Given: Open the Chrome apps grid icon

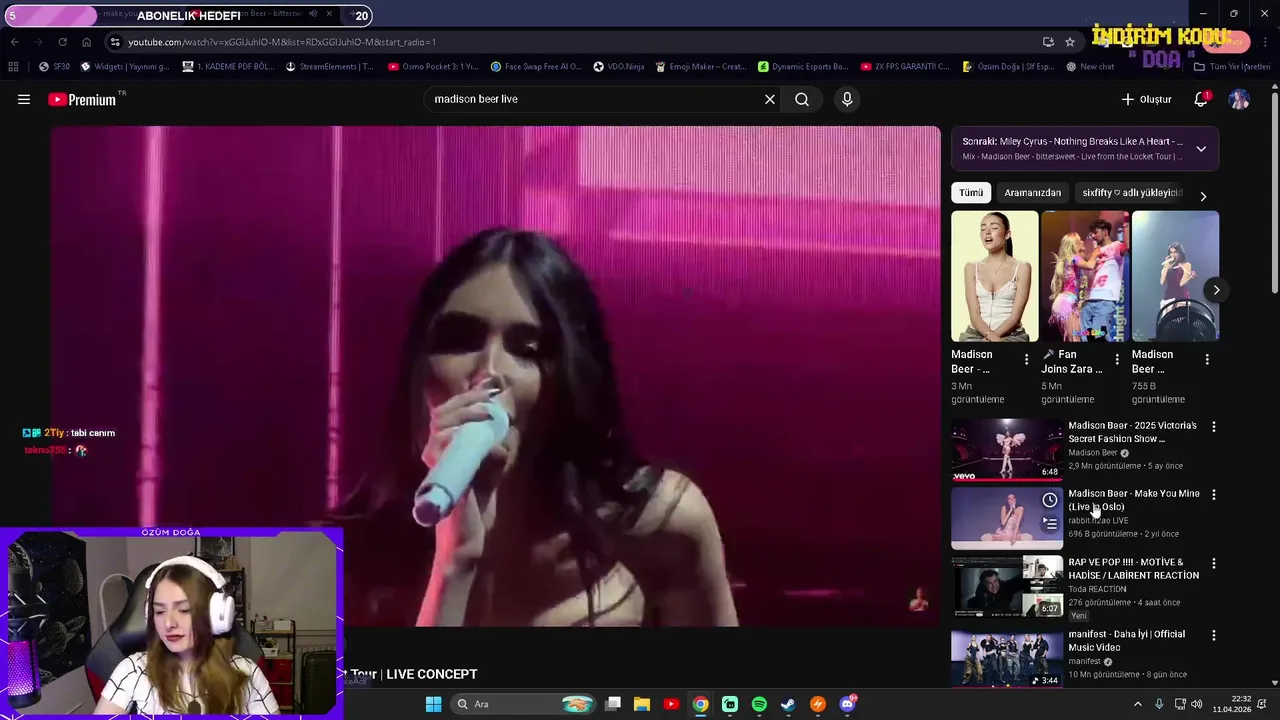Looking at the screenshot, I should (13, 67).
